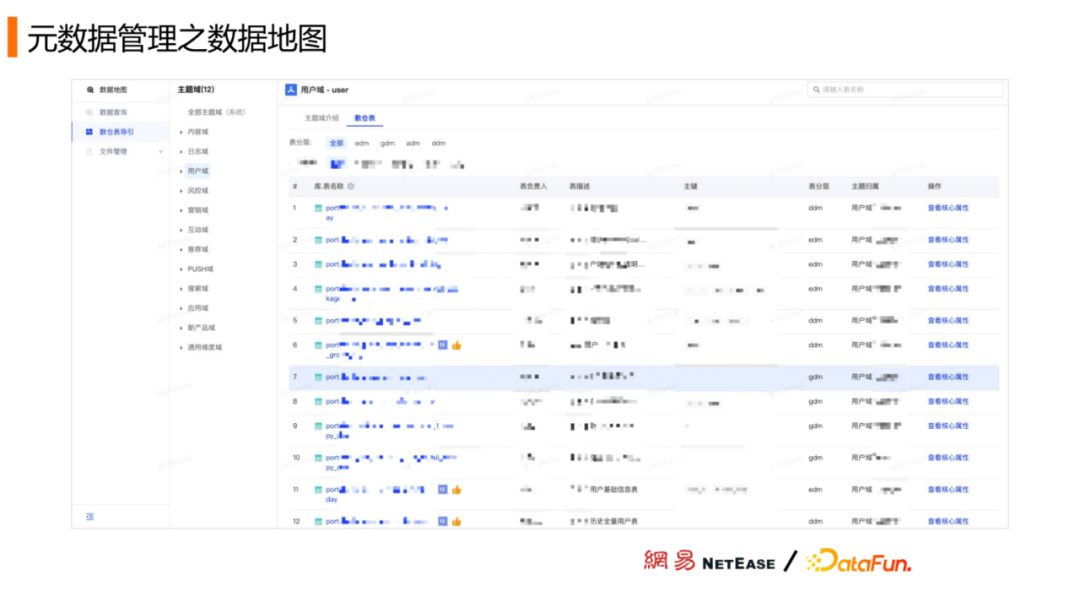Click 查看核心属性 link in row 5

[x=948, y=321]
